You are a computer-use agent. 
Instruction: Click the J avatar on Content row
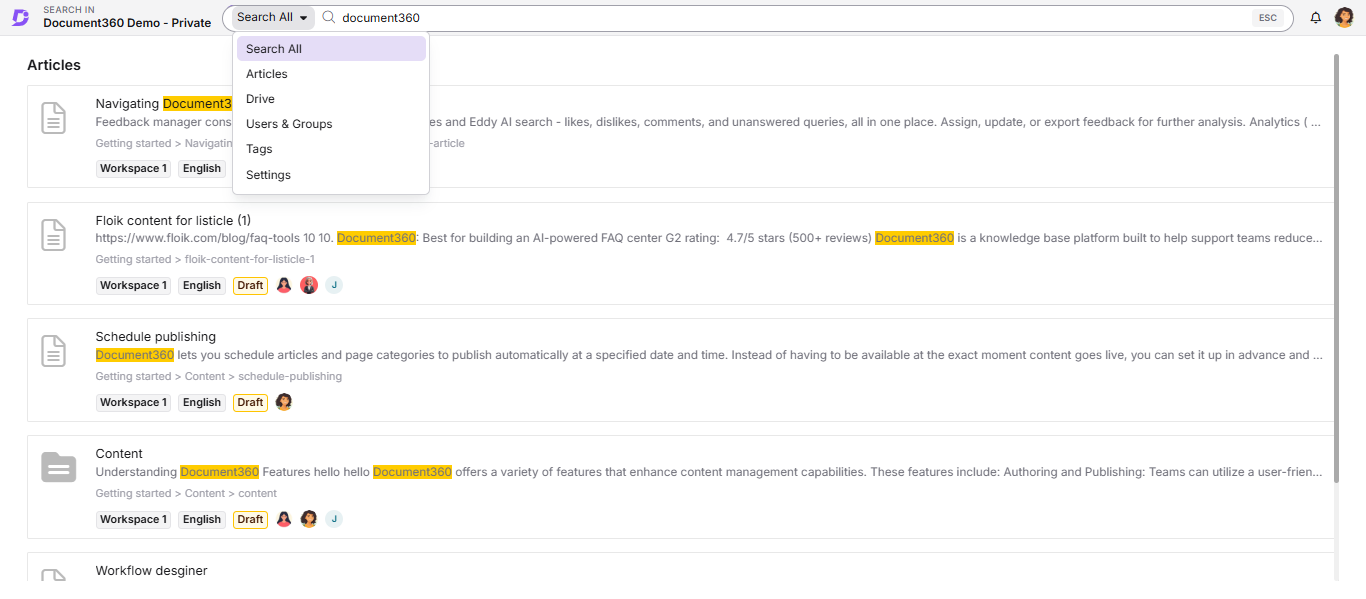(x=334, y=519)
